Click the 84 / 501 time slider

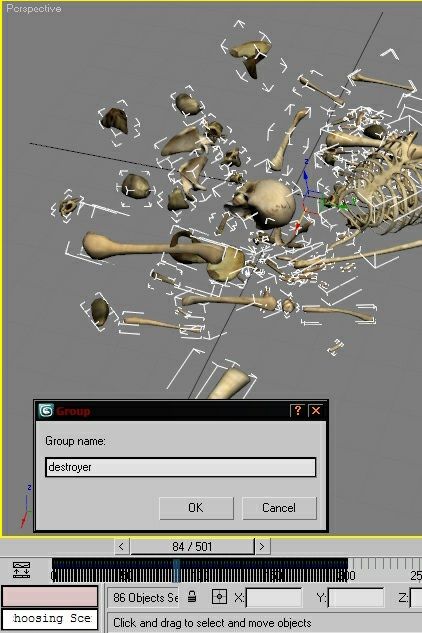192,547
